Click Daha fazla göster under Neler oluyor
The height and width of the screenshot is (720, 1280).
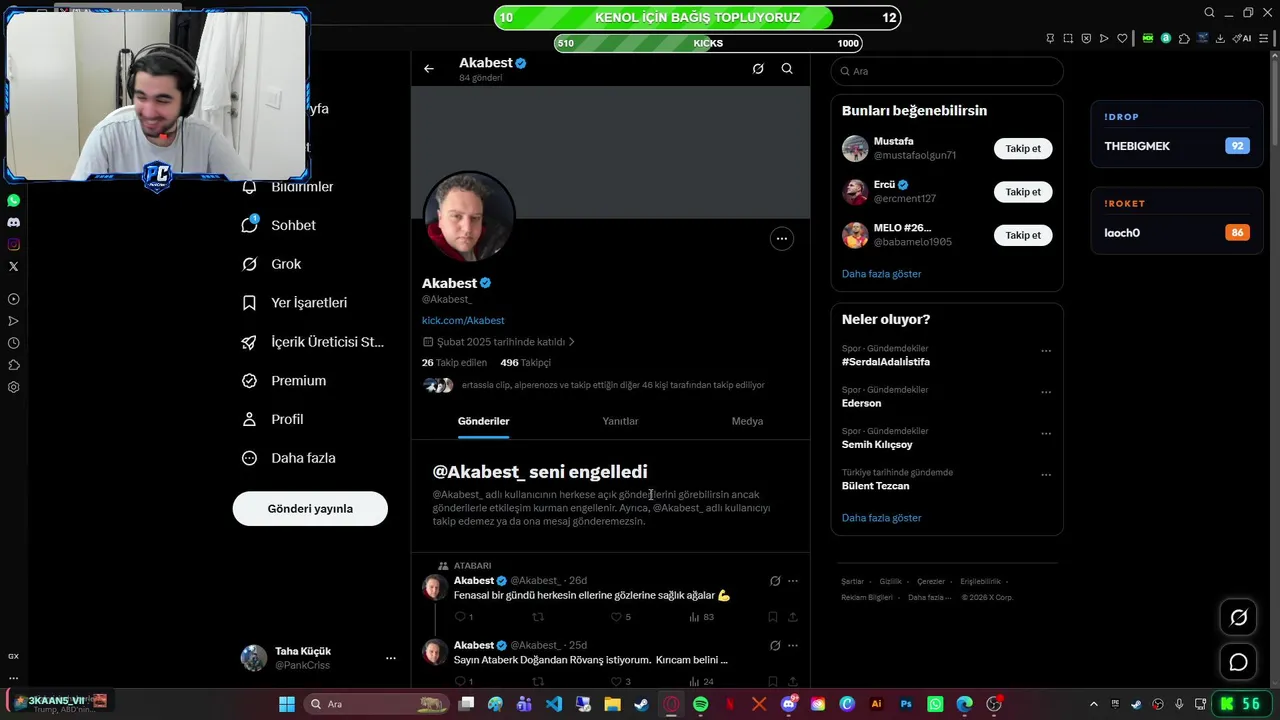pos(881,518)
